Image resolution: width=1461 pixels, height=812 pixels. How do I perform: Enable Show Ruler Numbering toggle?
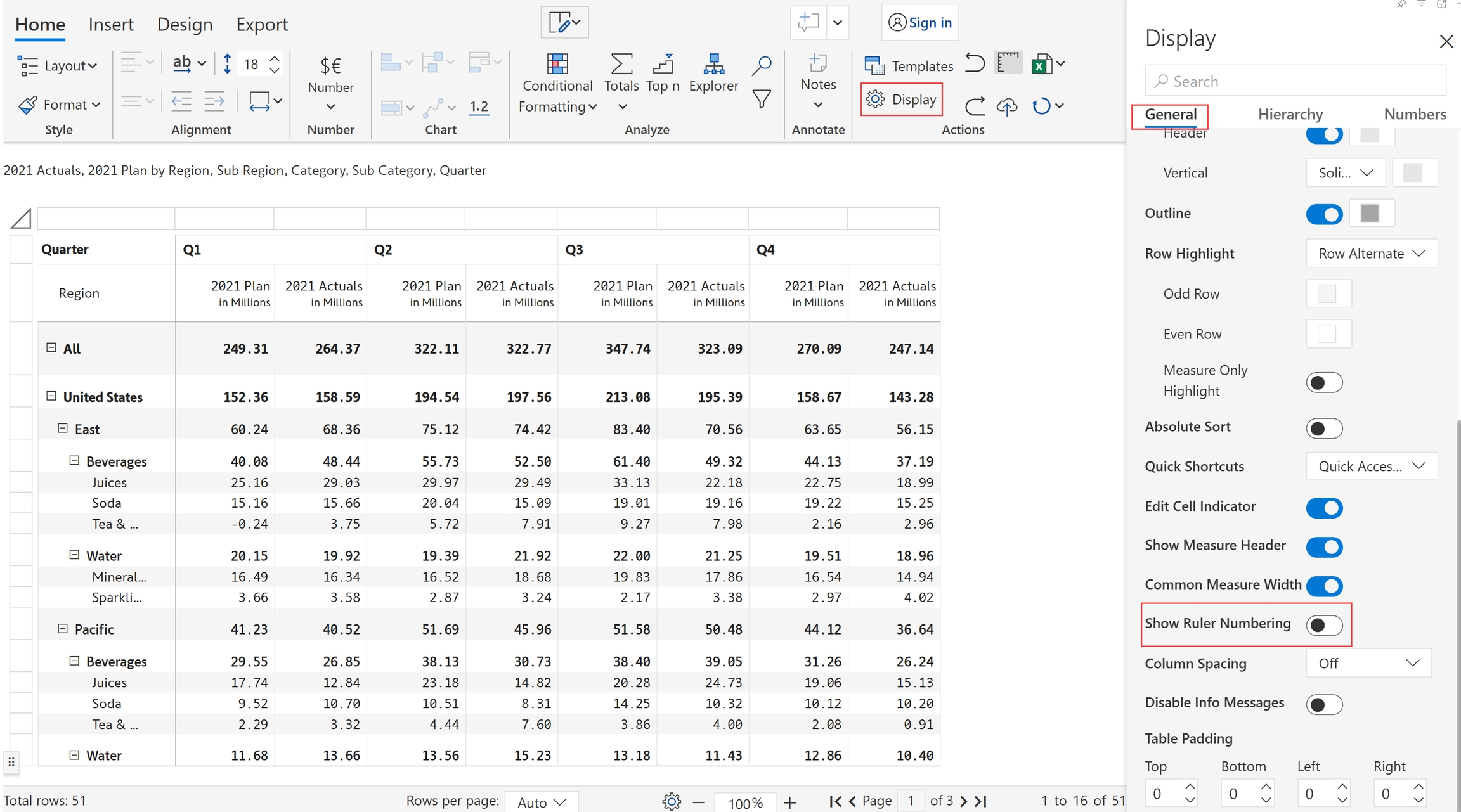point(1324,625)
